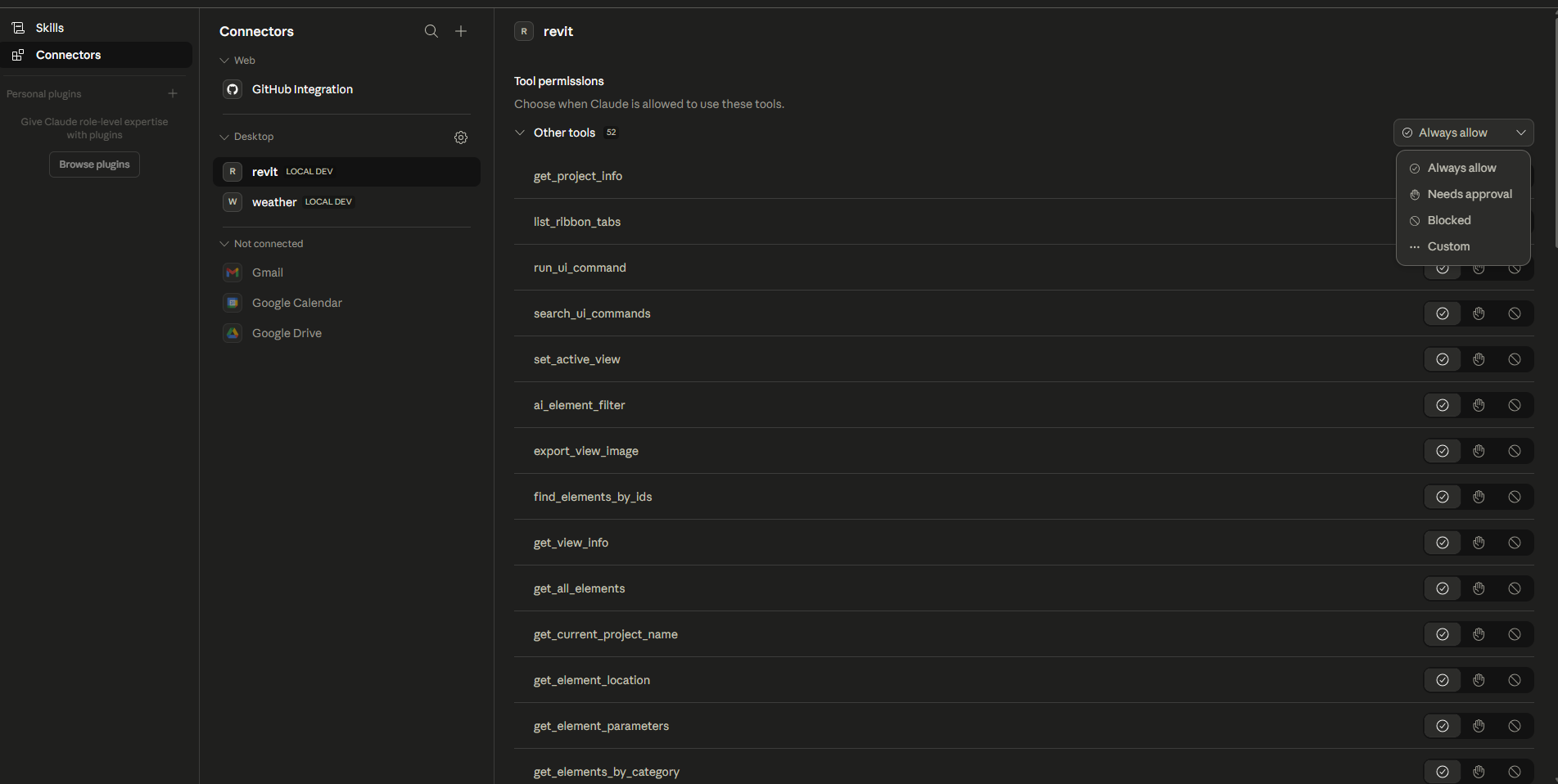Open the Connectors search icon
The height and width of the screenshot is (784, 1558).
(431, 31)
